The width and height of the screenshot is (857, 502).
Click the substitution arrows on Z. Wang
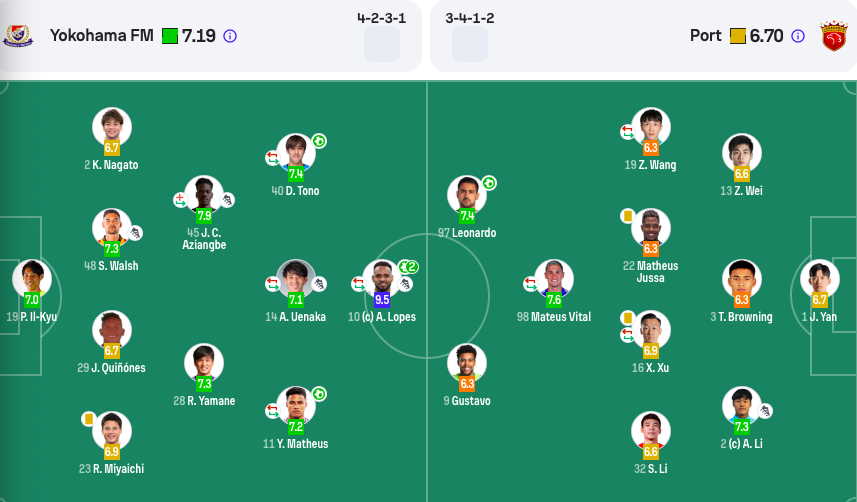pyautogui.click(x=627, y=132)
